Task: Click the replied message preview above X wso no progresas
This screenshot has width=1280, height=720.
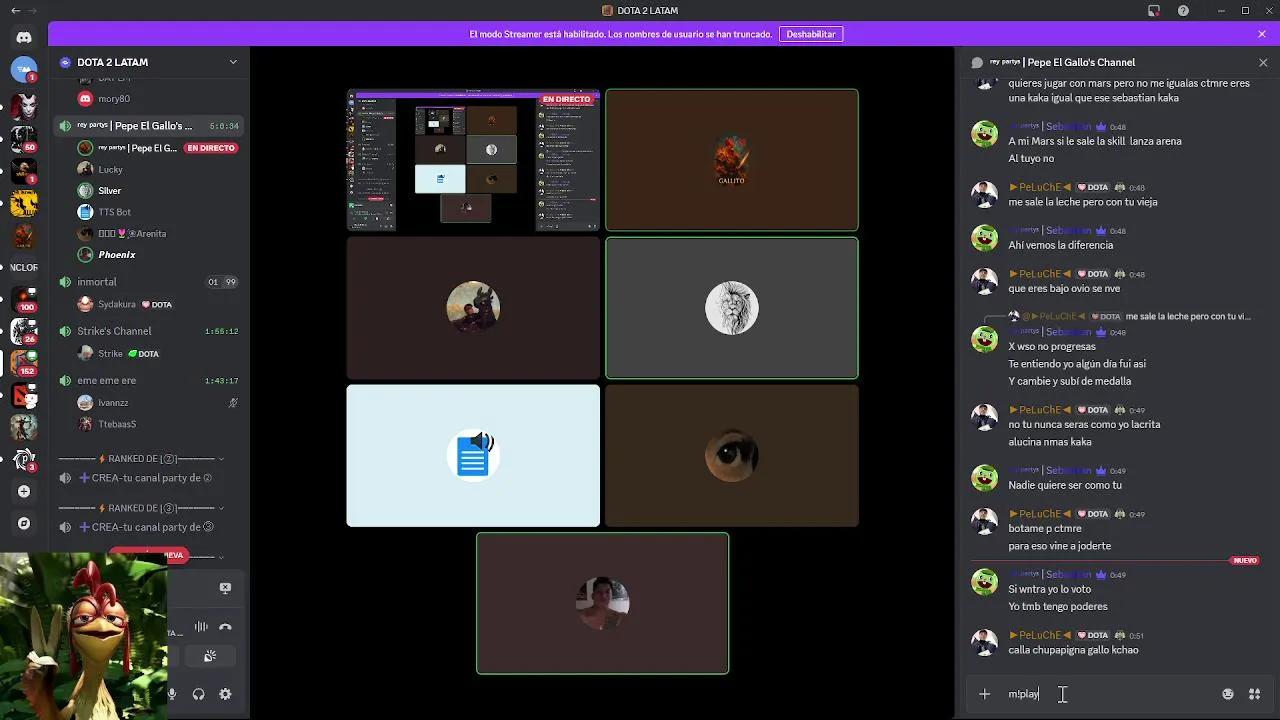Action: tap(1130, 316)
